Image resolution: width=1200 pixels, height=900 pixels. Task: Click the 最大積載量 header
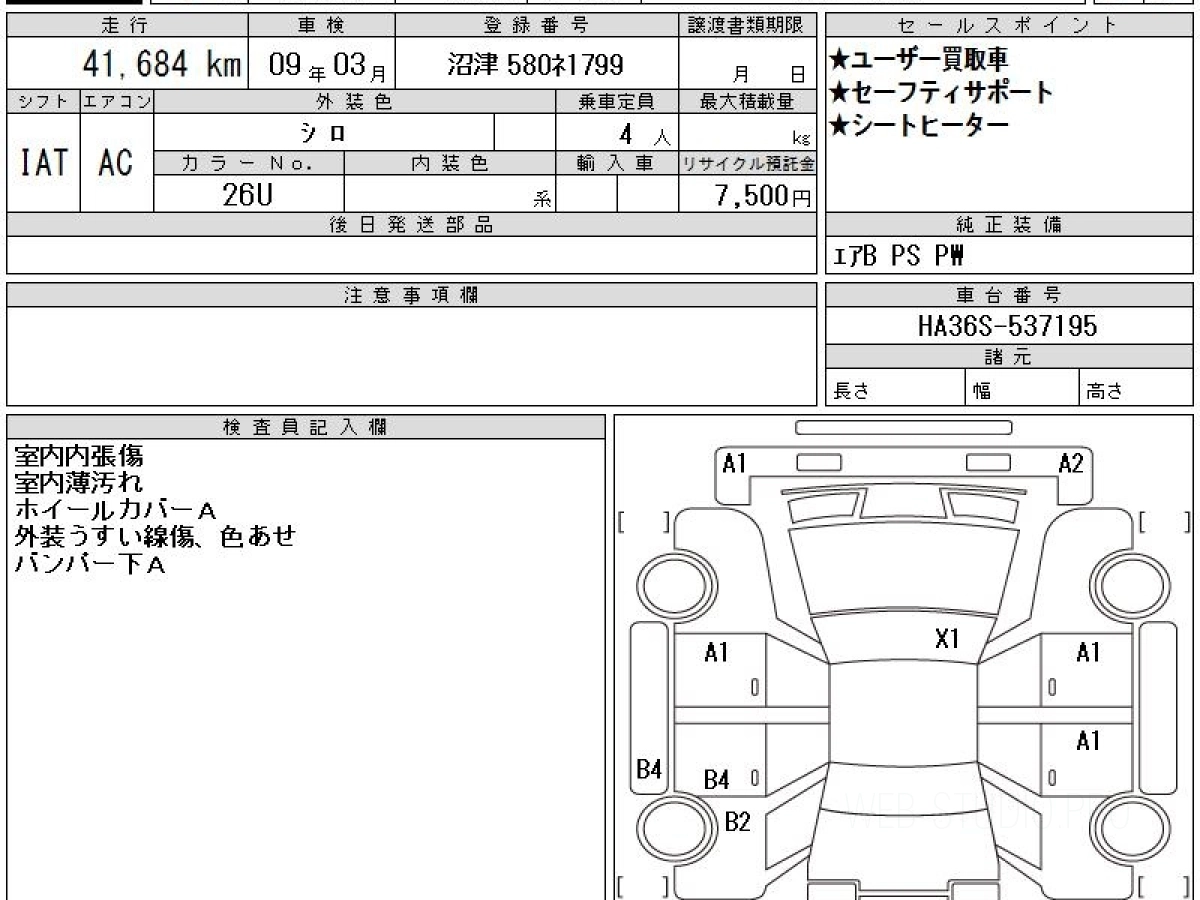point(747,101)
